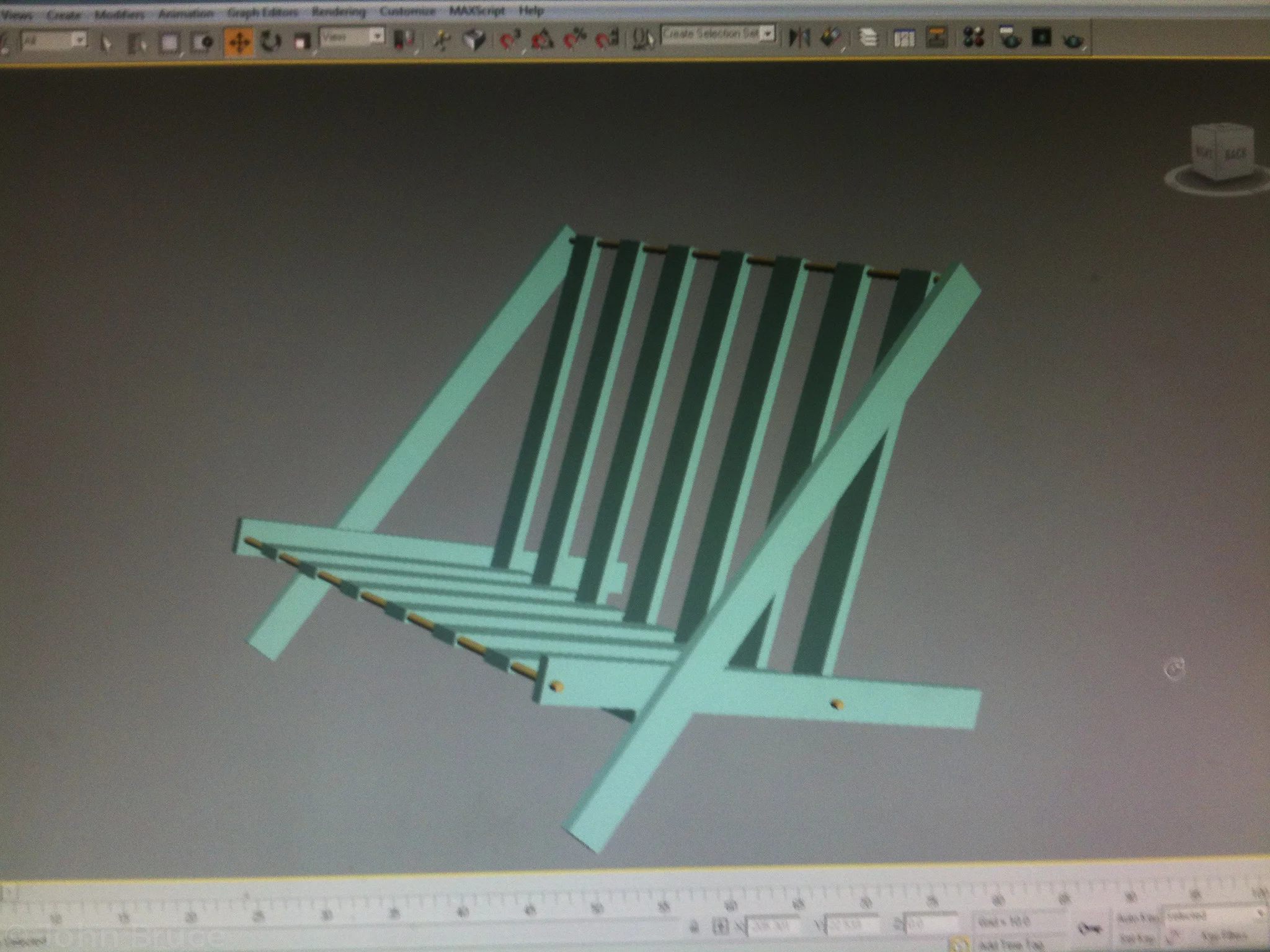The width and height of the screenshot is (1270, 952).
Task: Open the Material Editor
Action: click(974, 38)
